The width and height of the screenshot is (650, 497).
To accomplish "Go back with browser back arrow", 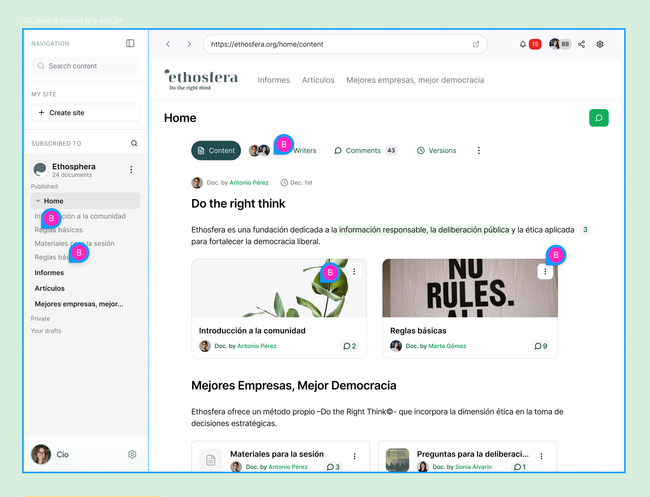I will click(168, 44).
